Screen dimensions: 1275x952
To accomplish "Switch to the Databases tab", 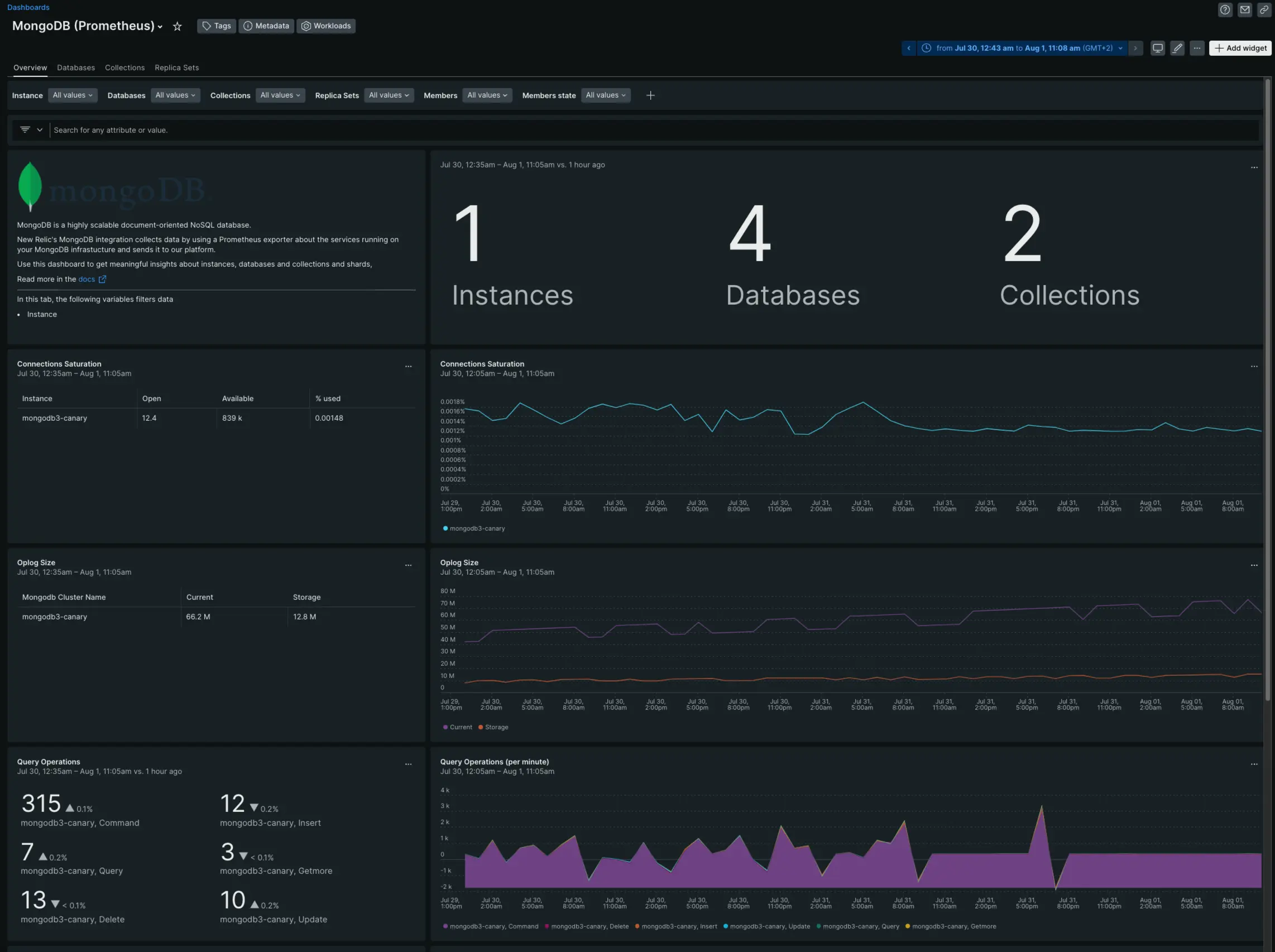I will tap(75, 68).
